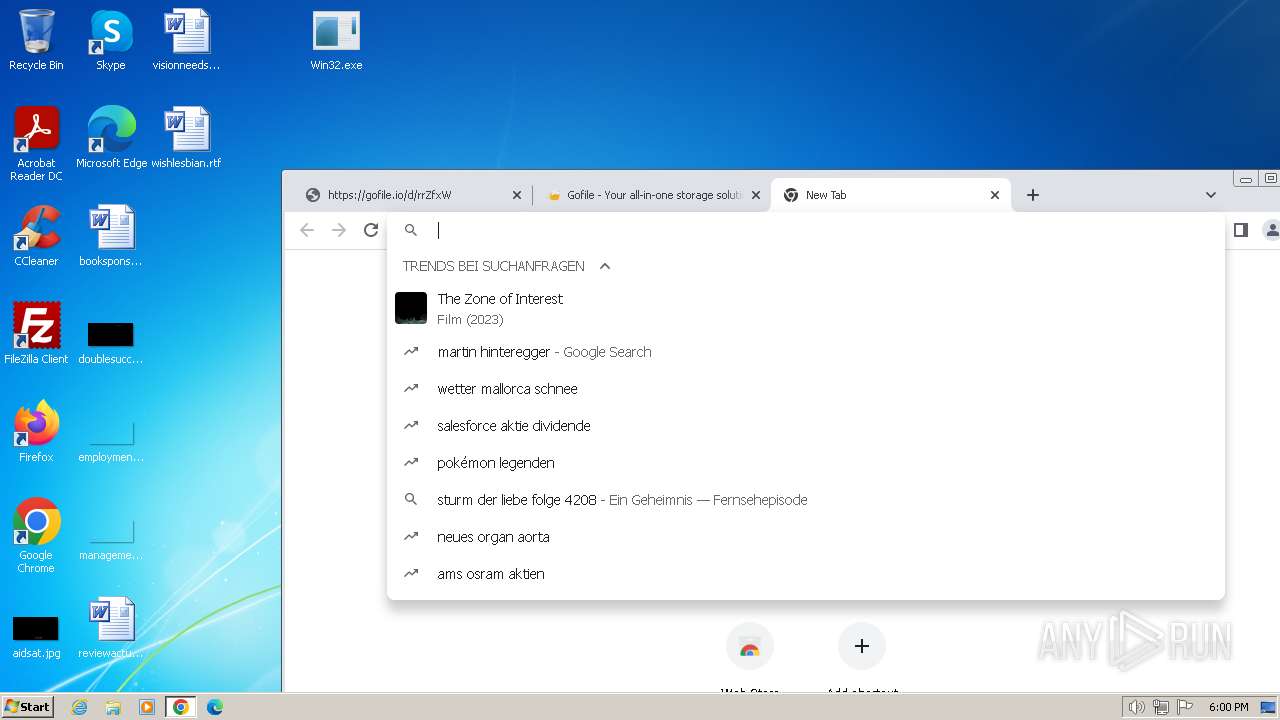
Task: Open the Recycle Bin desktop icon
Action: [x=36, y=40]
